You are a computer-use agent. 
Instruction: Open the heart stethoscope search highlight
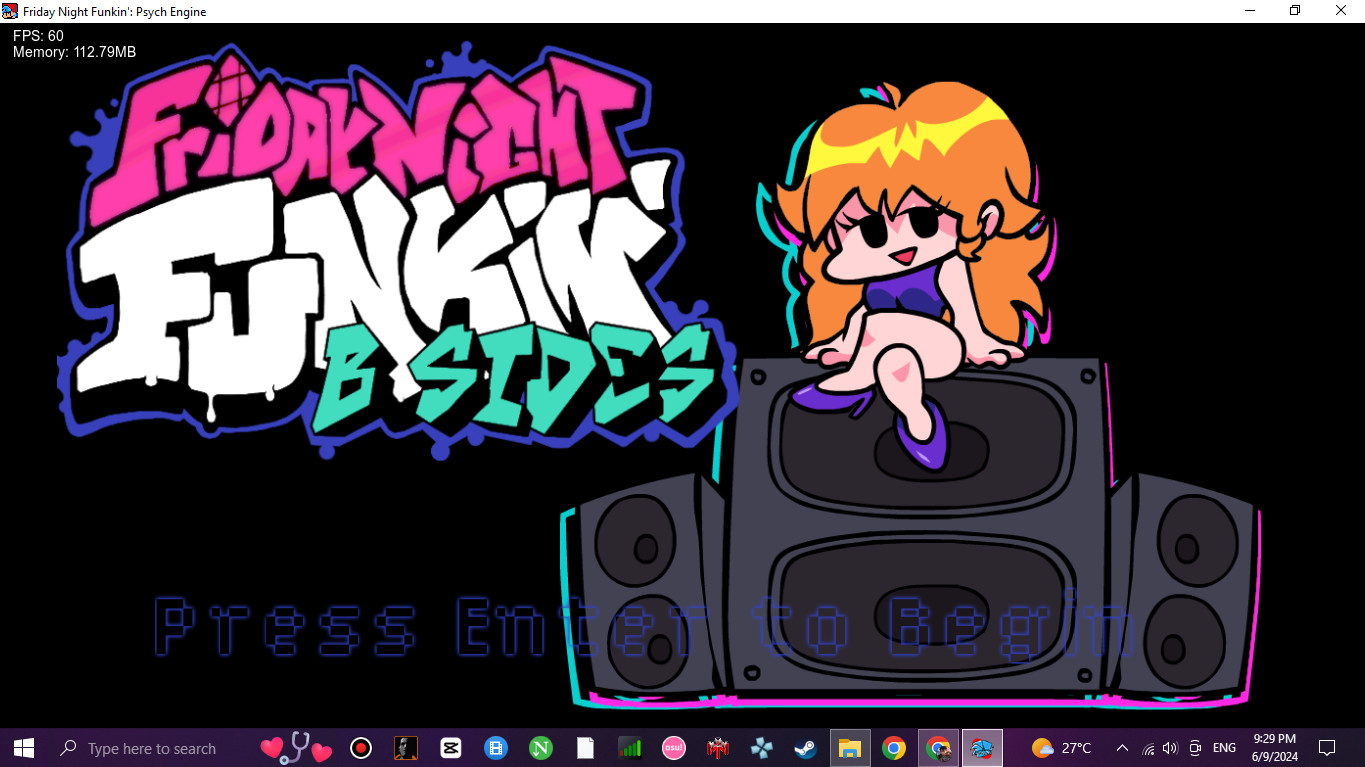coord(295,747)
